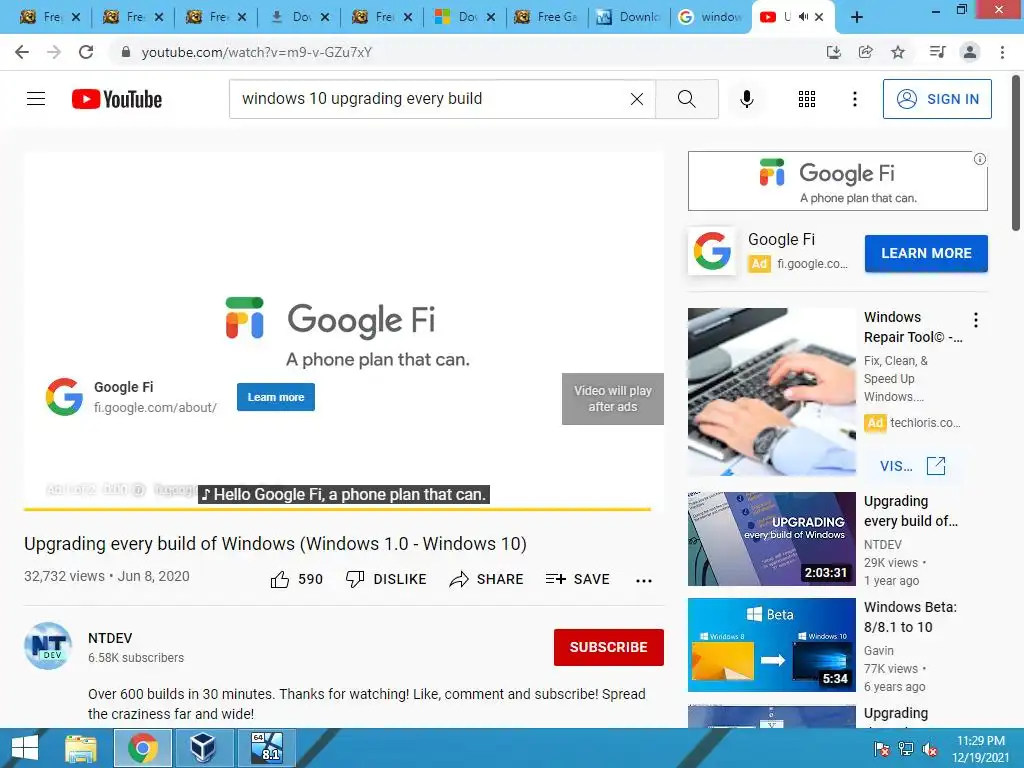Click VISIT link on techloris ad

[x=912, y=466]
